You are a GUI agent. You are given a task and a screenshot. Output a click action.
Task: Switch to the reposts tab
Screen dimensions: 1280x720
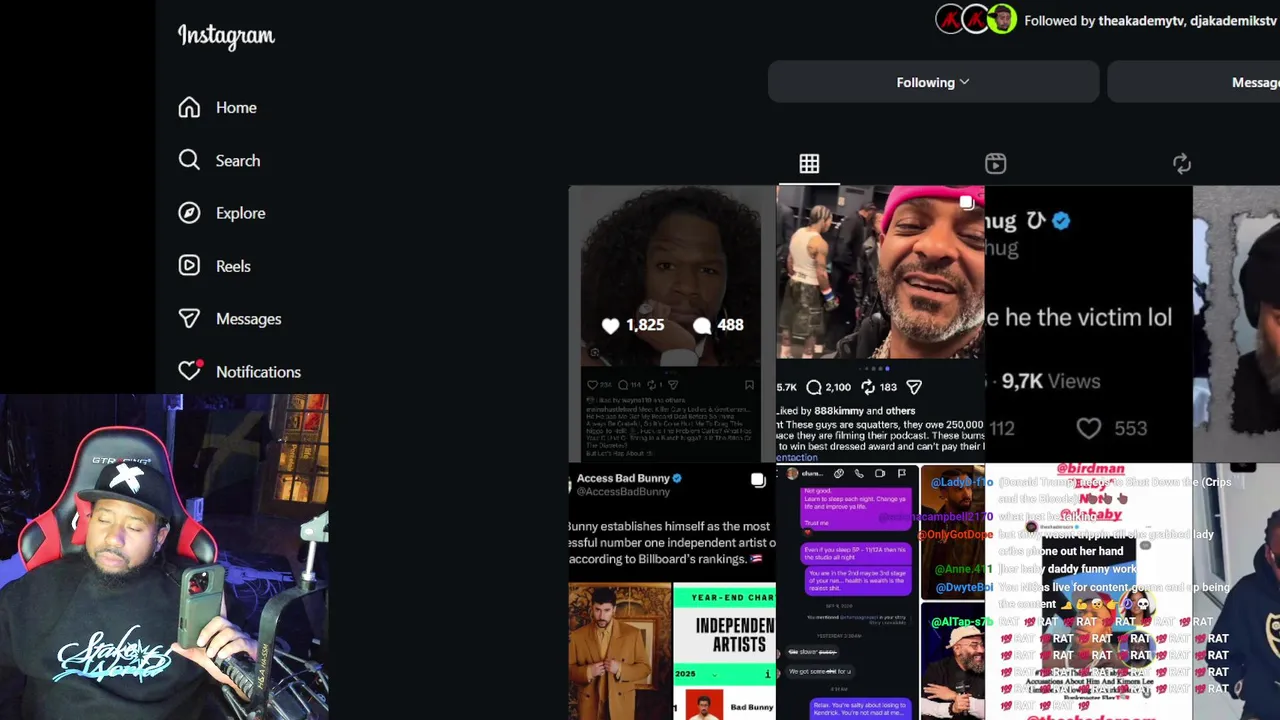point(1182,163)
